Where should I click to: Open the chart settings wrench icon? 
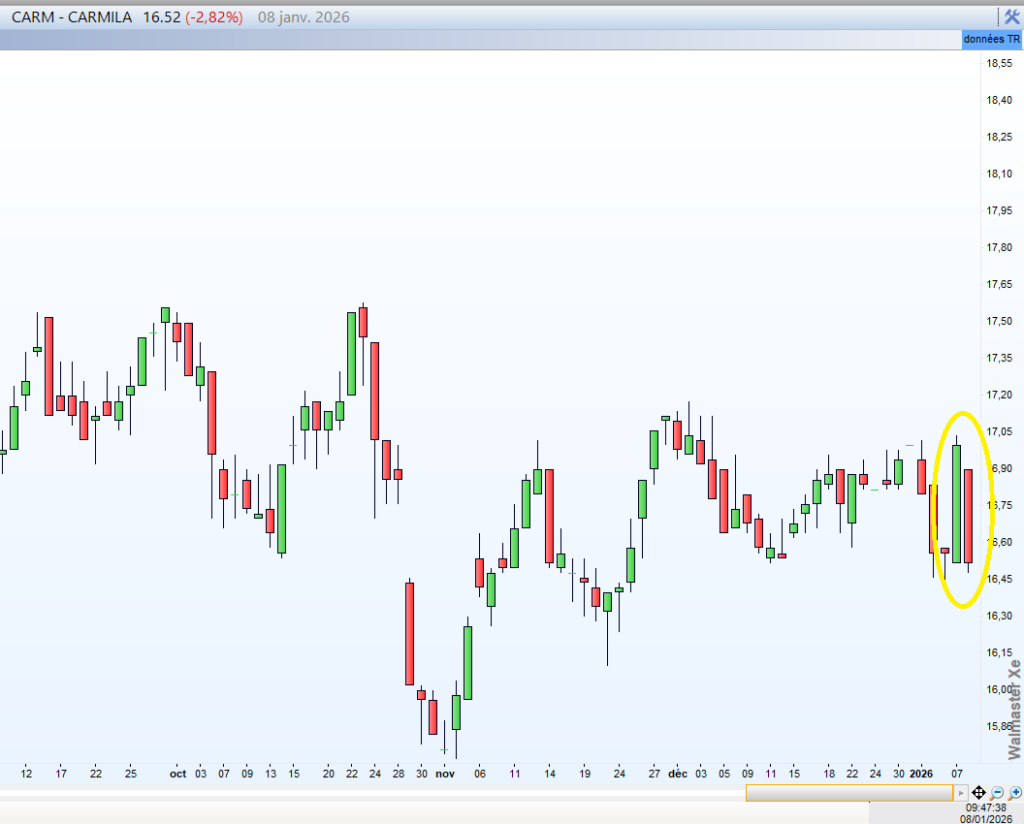(1011, 17)
